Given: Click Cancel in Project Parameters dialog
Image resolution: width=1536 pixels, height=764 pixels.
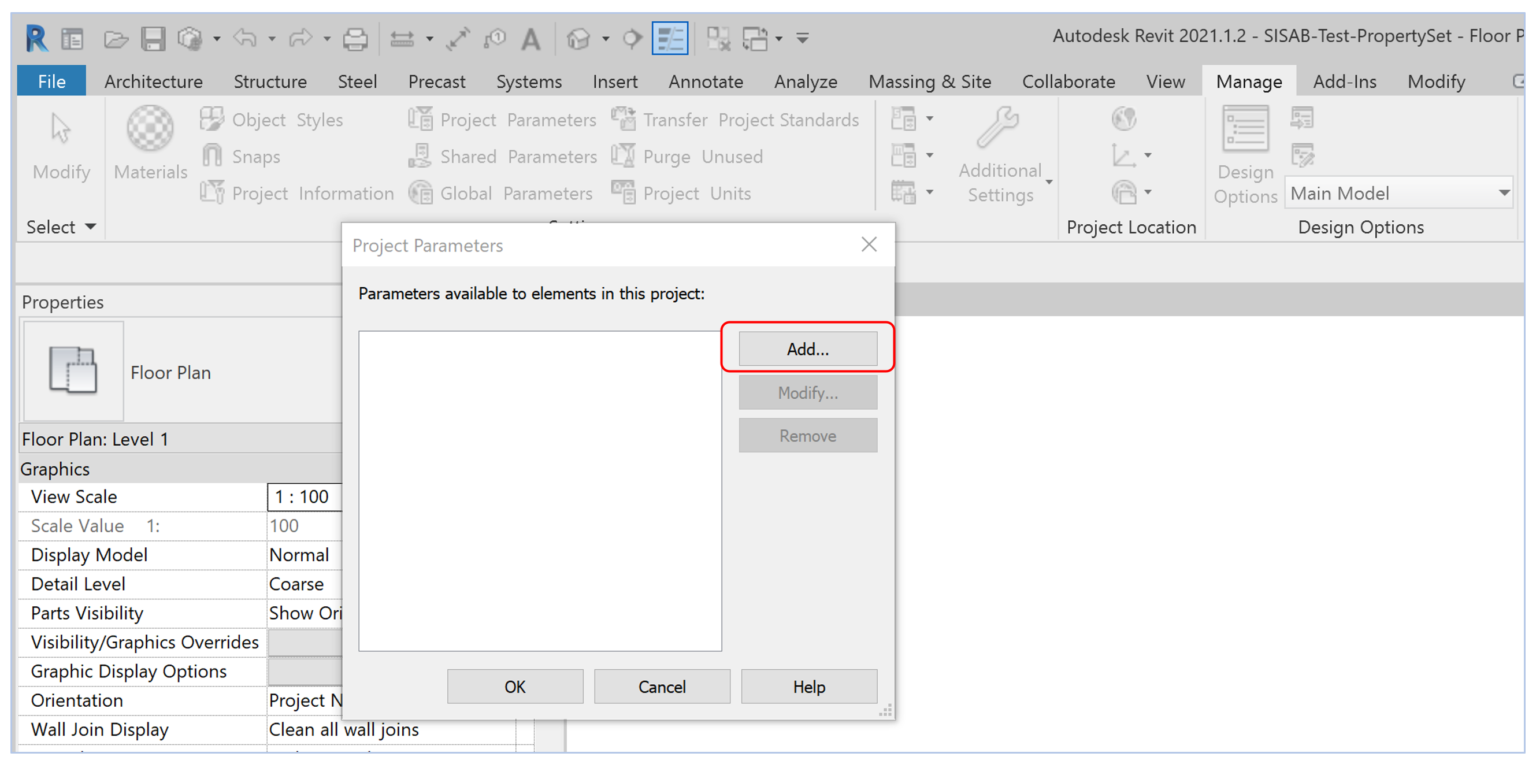Looking at the screenshot, I should (662, 687).
